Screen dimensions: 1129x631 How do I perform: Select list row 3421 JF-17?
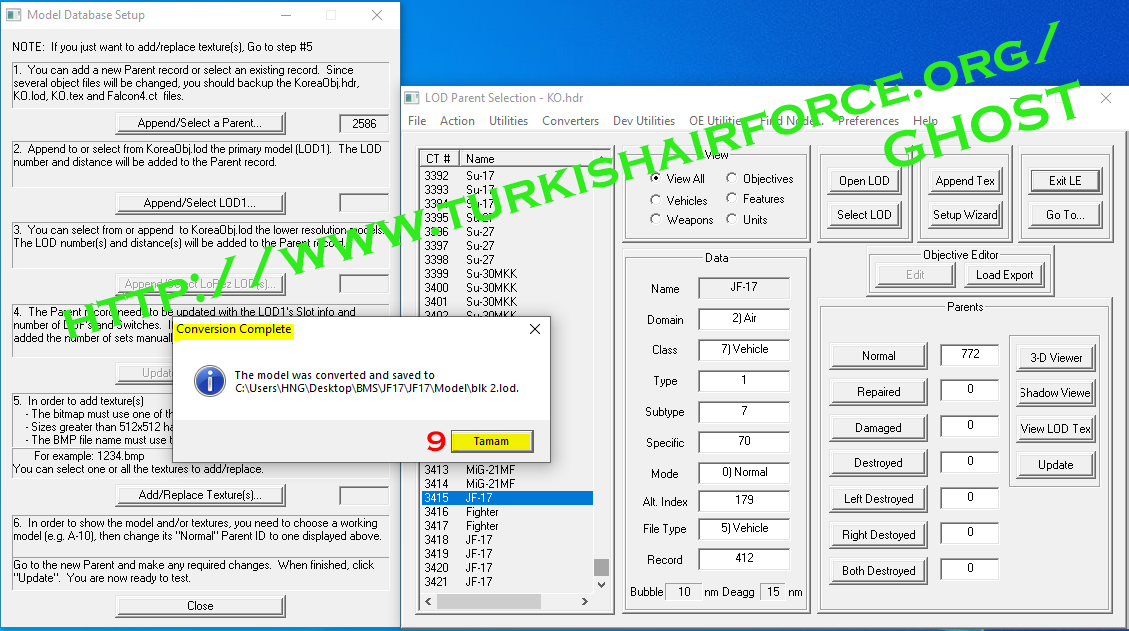(507, 582)
